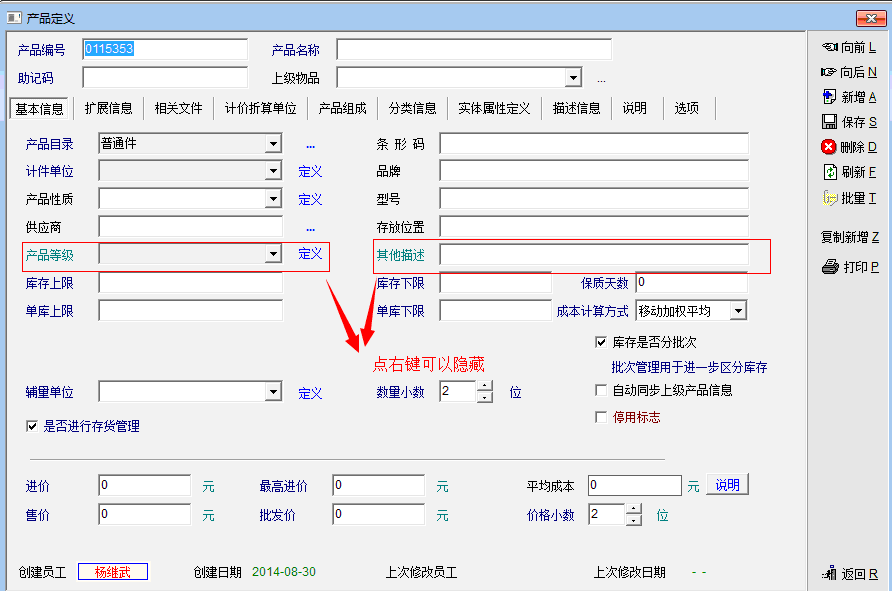Click the red 删除 (delete) icon
Viewport: 892px width, 591px height.
click(x=829, y=147)
